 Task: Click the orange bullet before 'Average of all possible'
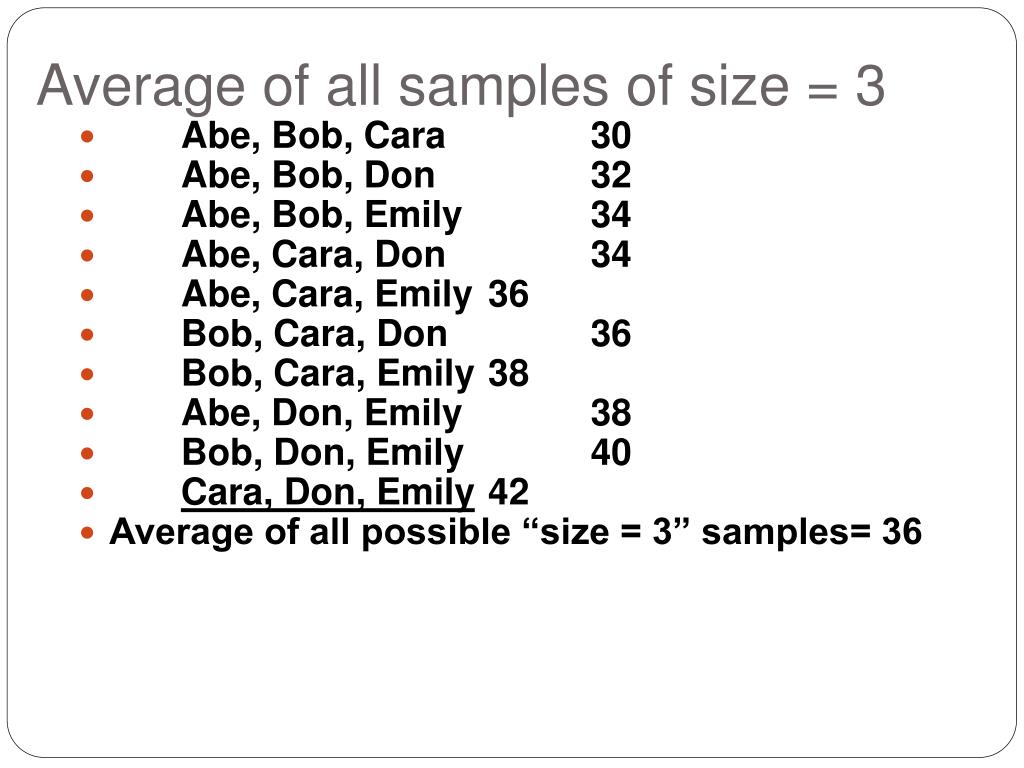tap(88, 533)
